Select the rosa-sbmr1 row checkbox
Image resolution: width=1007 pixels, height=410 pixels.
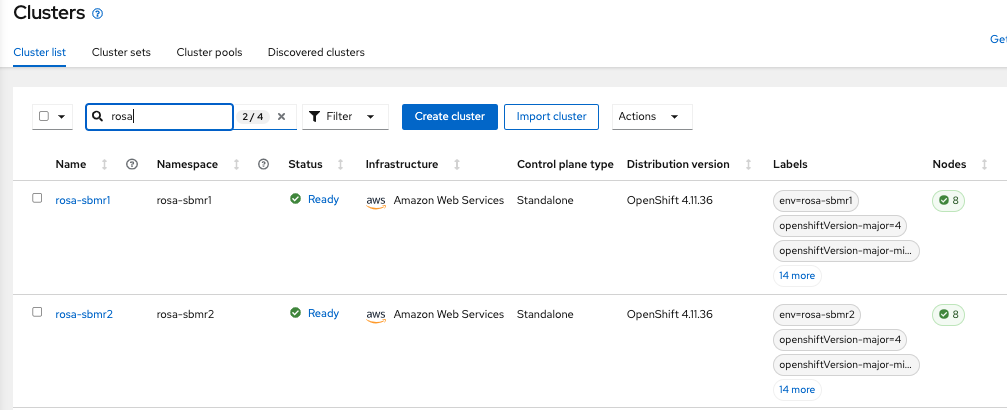click(x=37, y=198)
